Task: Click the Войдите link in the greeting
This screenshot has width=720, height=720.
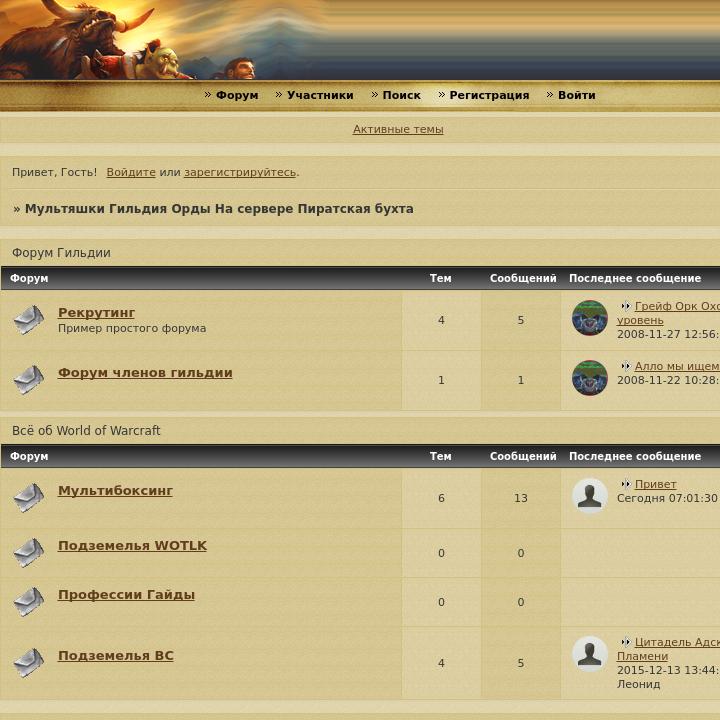Action: (x=131, y=172)
